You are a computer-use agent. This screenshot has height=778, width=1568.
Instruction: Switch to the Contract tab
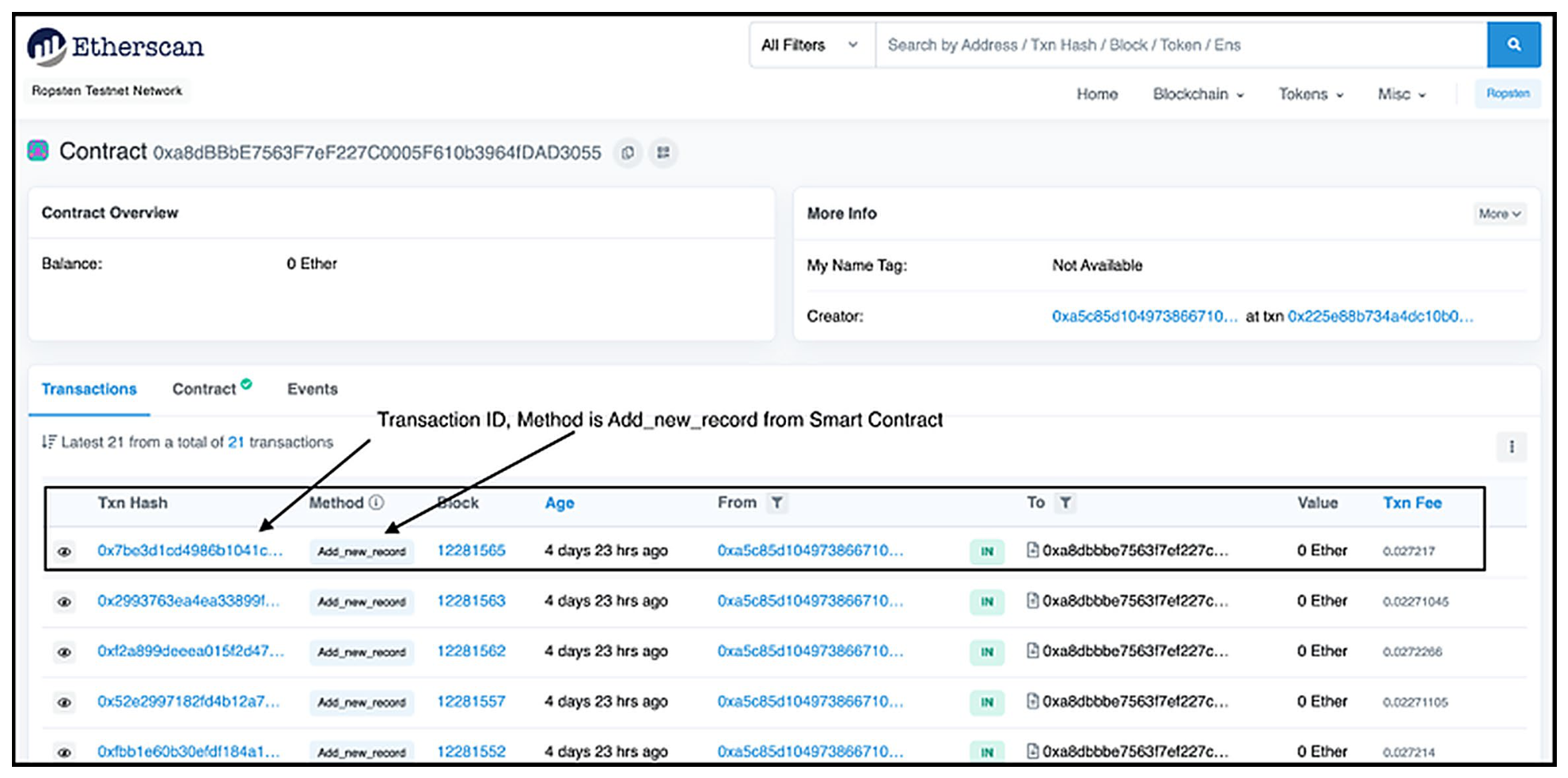tap(212, 388)
